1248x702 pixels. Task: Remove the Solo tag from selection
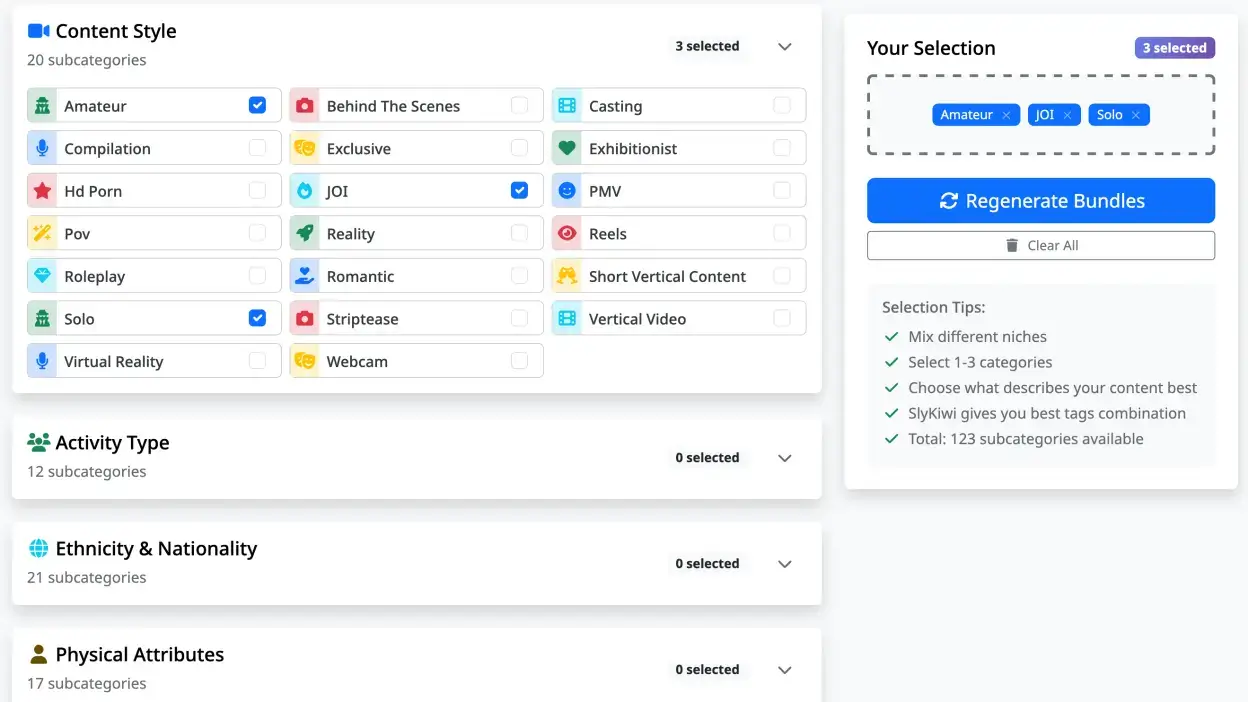pos(1136,115)
